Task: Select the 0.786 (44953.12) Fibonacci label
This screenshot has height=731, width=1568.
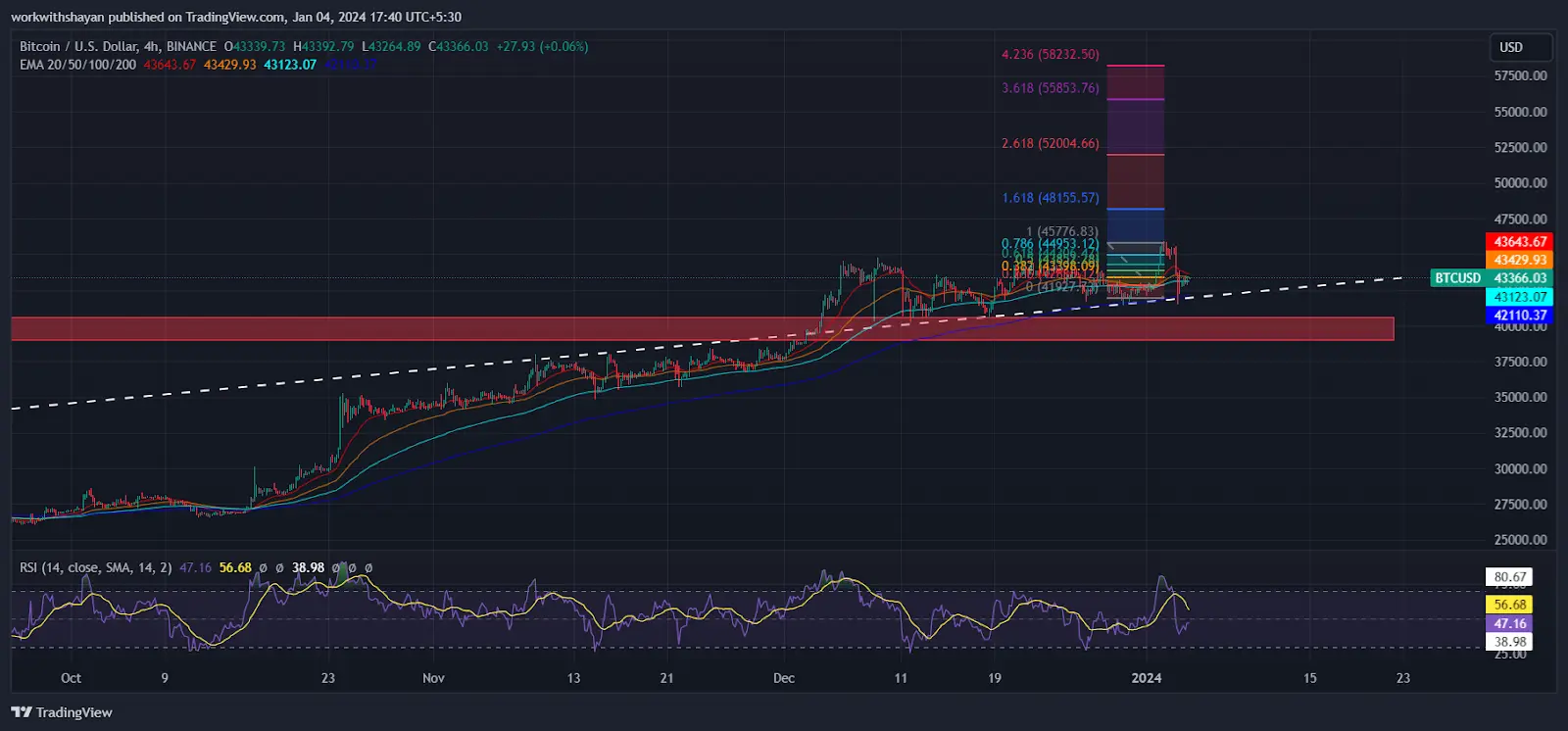Action: pos(1051,244)
